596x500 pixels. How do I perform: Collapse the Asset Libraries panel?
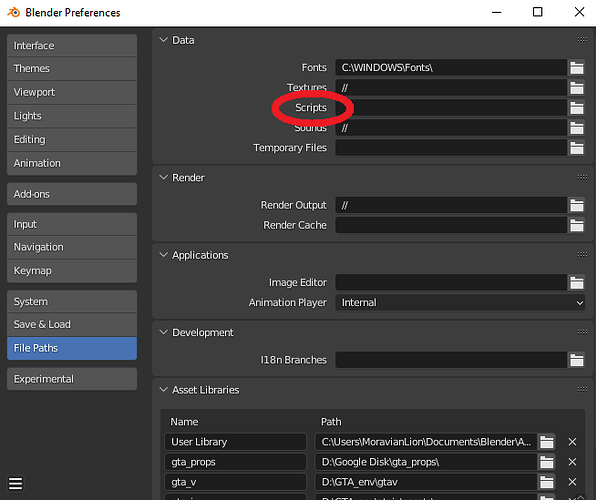coord(163,390)
